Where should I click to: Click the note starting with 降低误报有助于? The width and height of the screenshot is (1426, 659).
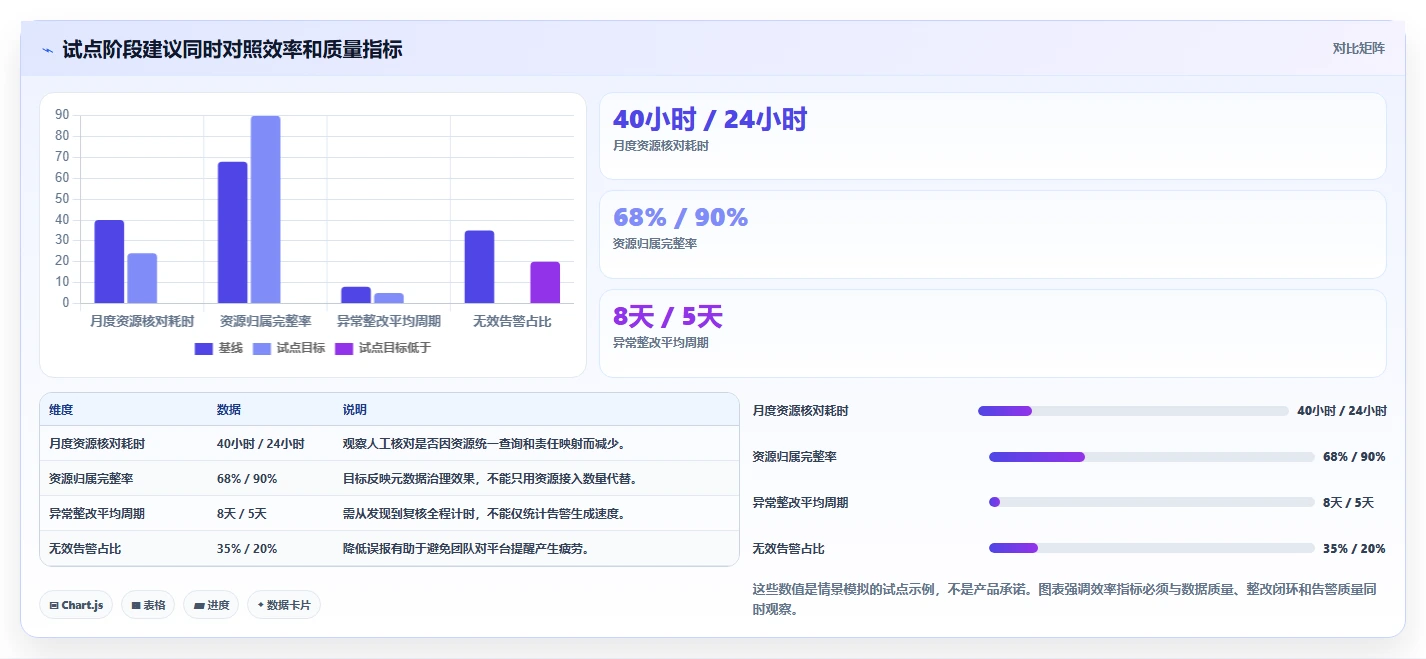point(467,548)
